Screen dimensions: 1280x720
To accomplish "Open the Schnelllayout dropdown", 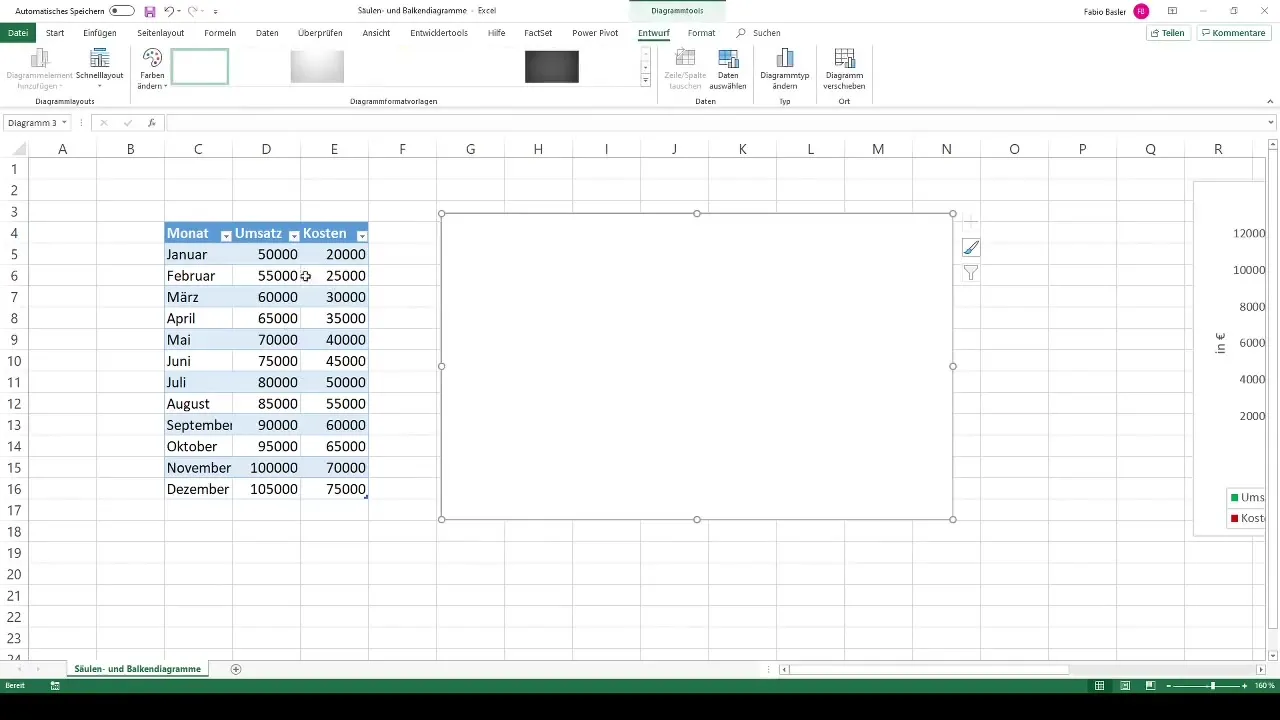I will (99, 70).
